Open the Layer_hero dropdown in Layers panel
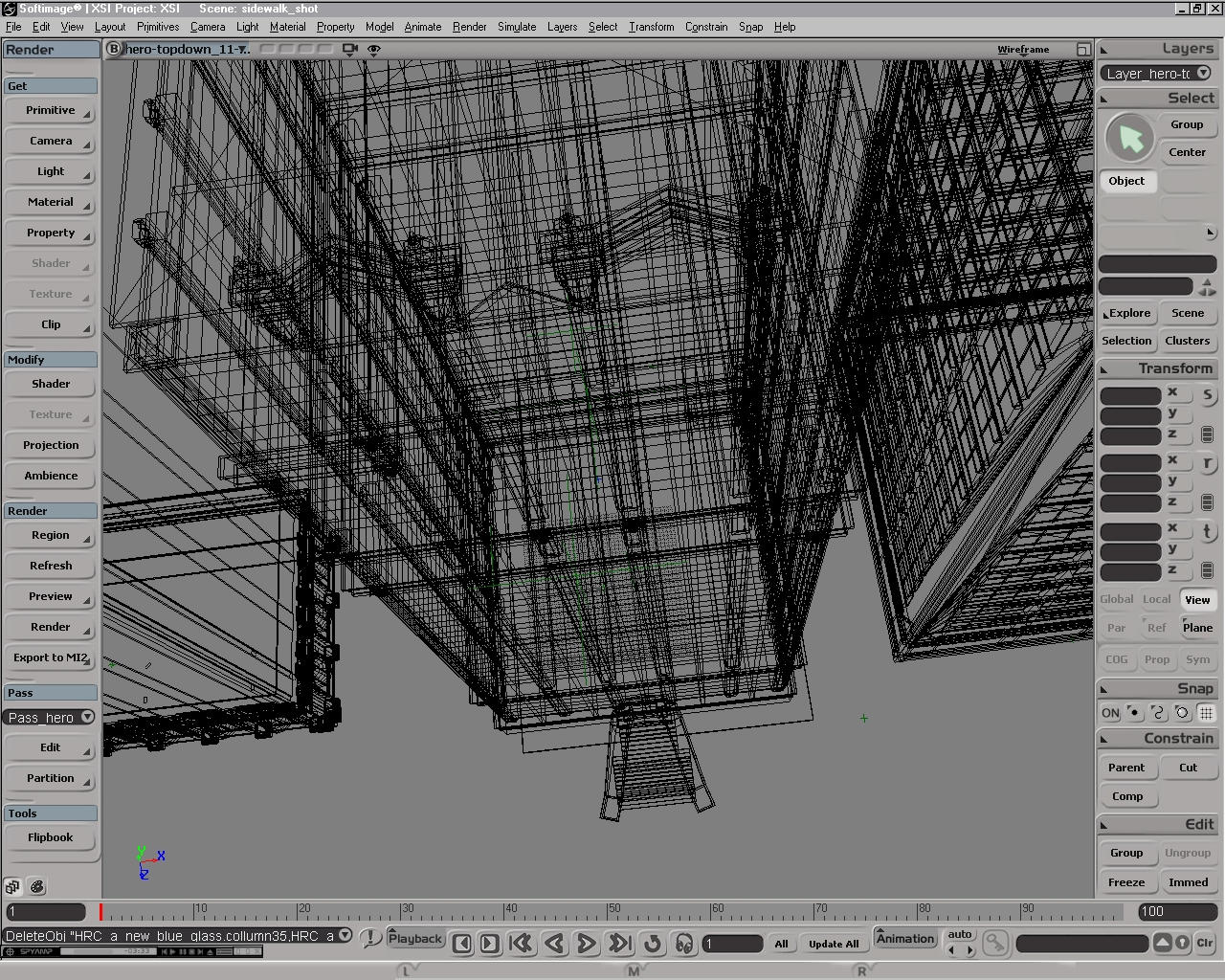Screen dimensions: 1225x980 point(1203,74)
